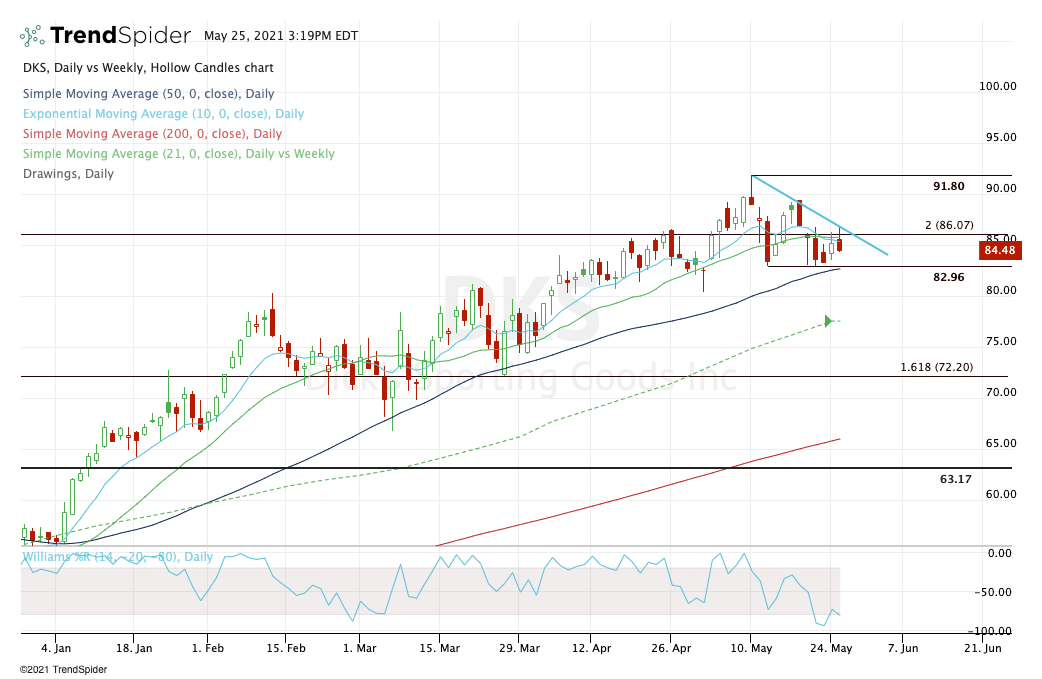Click the 0.00 Williams %R axis value
This screenshot has height=679, width=1042.
[999, 553]
